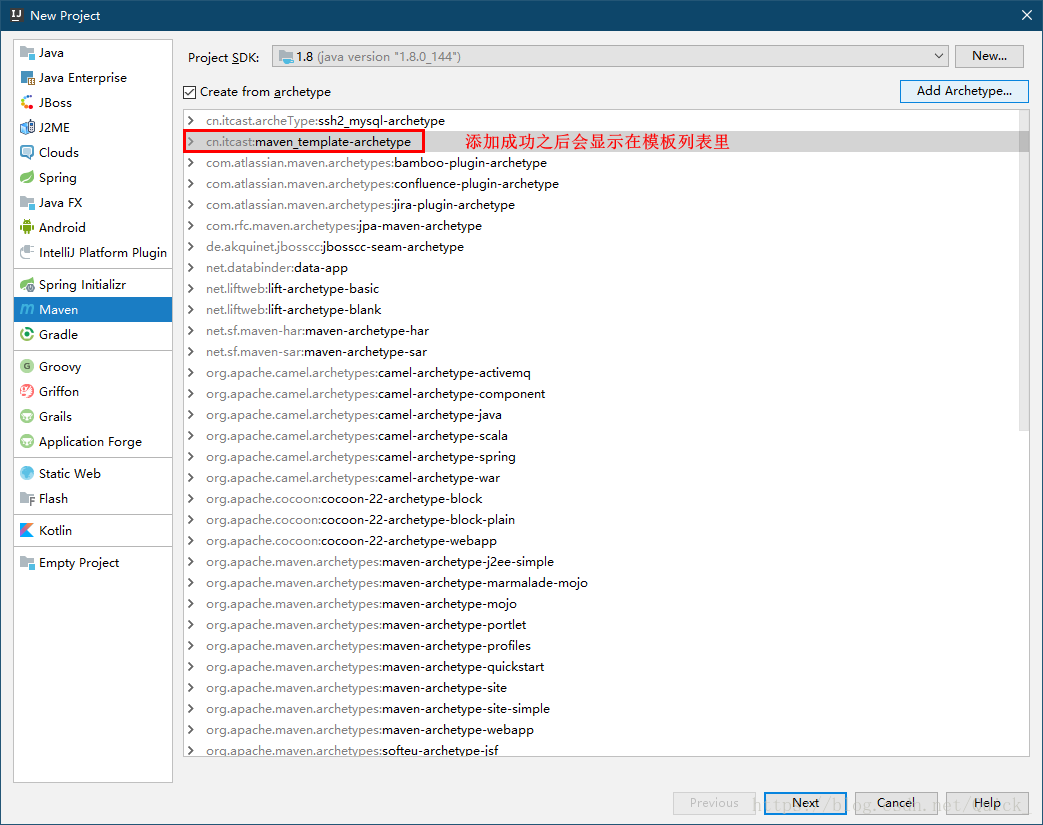Click the Android robot icon

(x=27, y=228)
